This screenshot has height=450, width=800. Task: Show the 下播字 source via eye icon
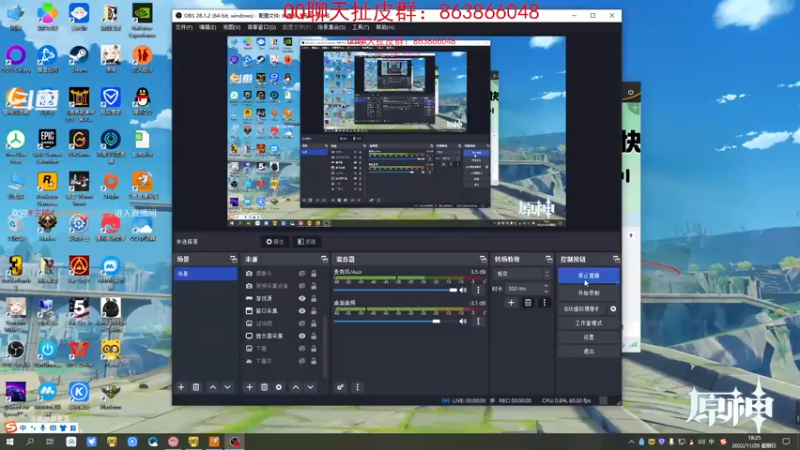pos(302,361)
